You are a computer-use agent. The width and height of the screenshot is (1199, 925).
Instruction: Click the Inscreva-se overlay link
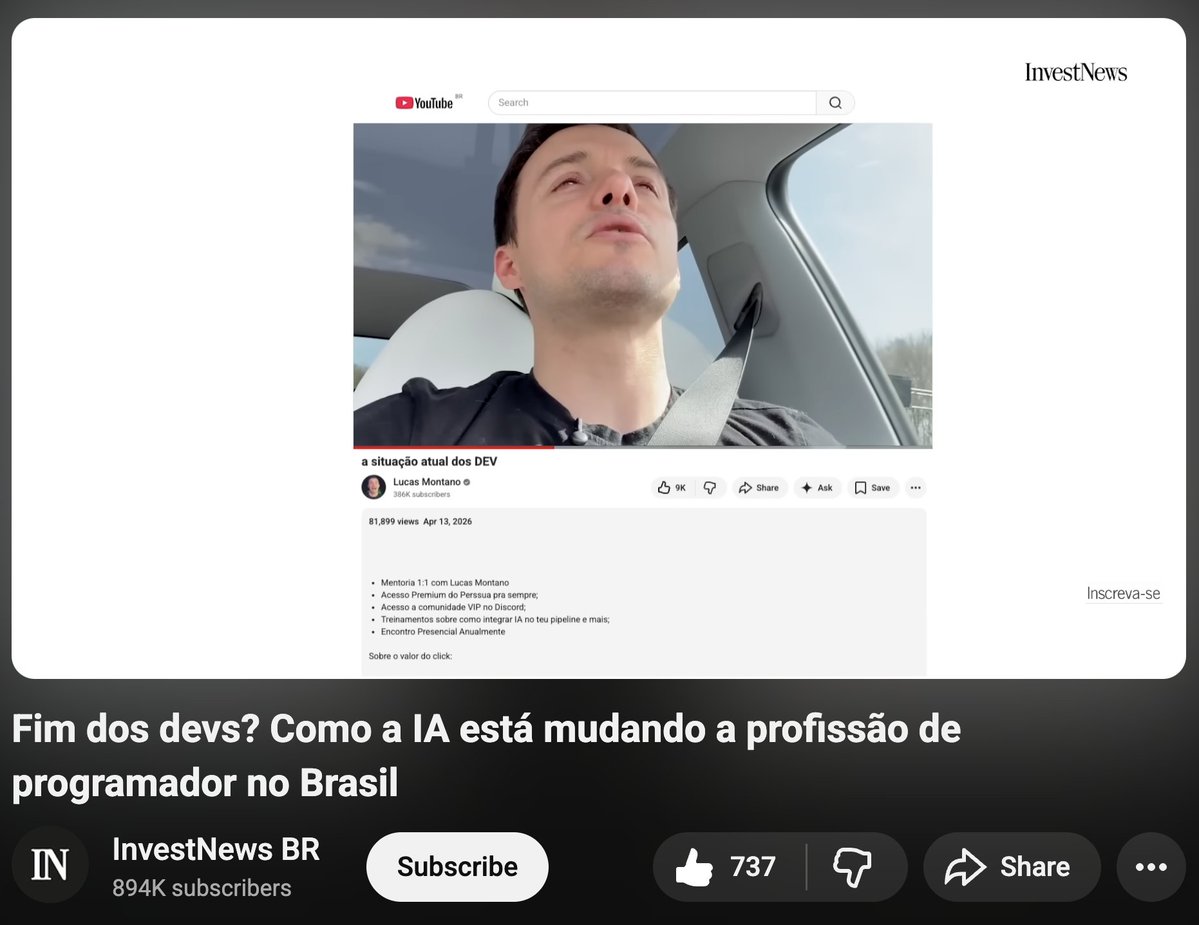click(1123, 593)
